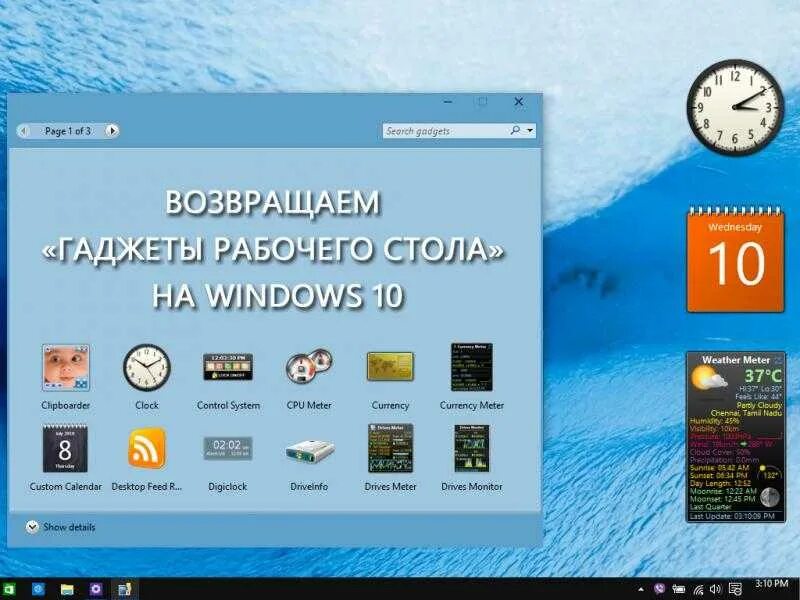
Task: Go to the previous gadget page
Action: (23, 131)
